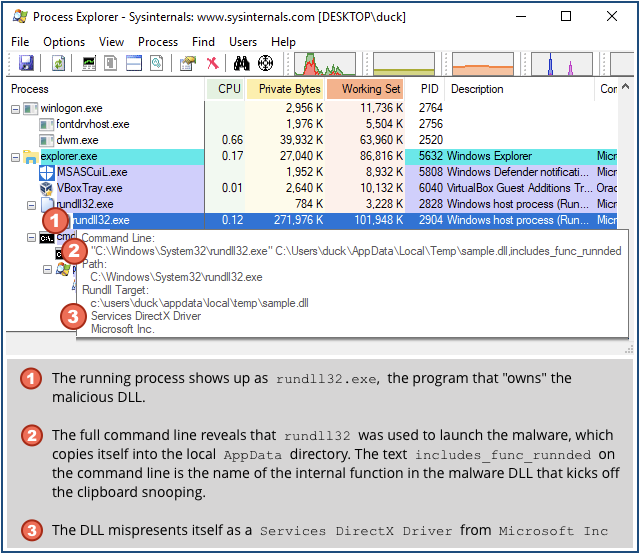Select rundll32.exe row with PID 2828
Screen dimensions: 640x554
[x=311, y=204]
